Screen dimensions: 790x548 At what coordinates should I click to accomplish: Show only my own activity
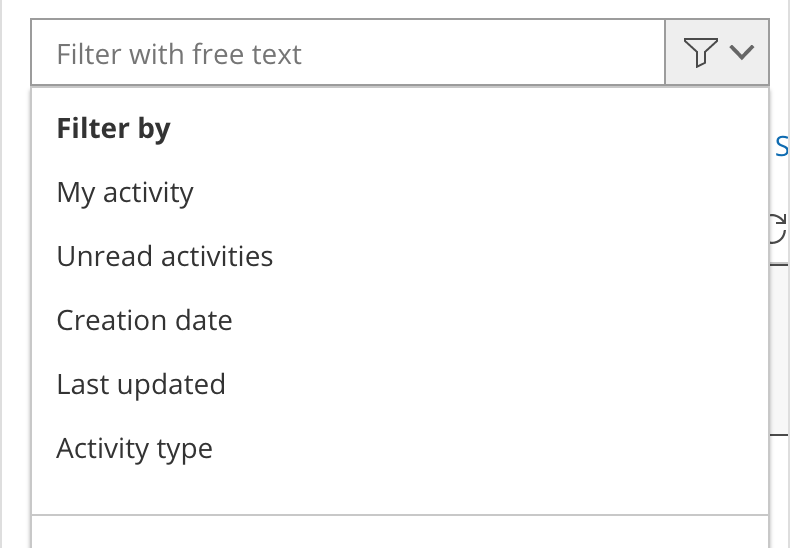pyautogui.click(x=125, y=192)
